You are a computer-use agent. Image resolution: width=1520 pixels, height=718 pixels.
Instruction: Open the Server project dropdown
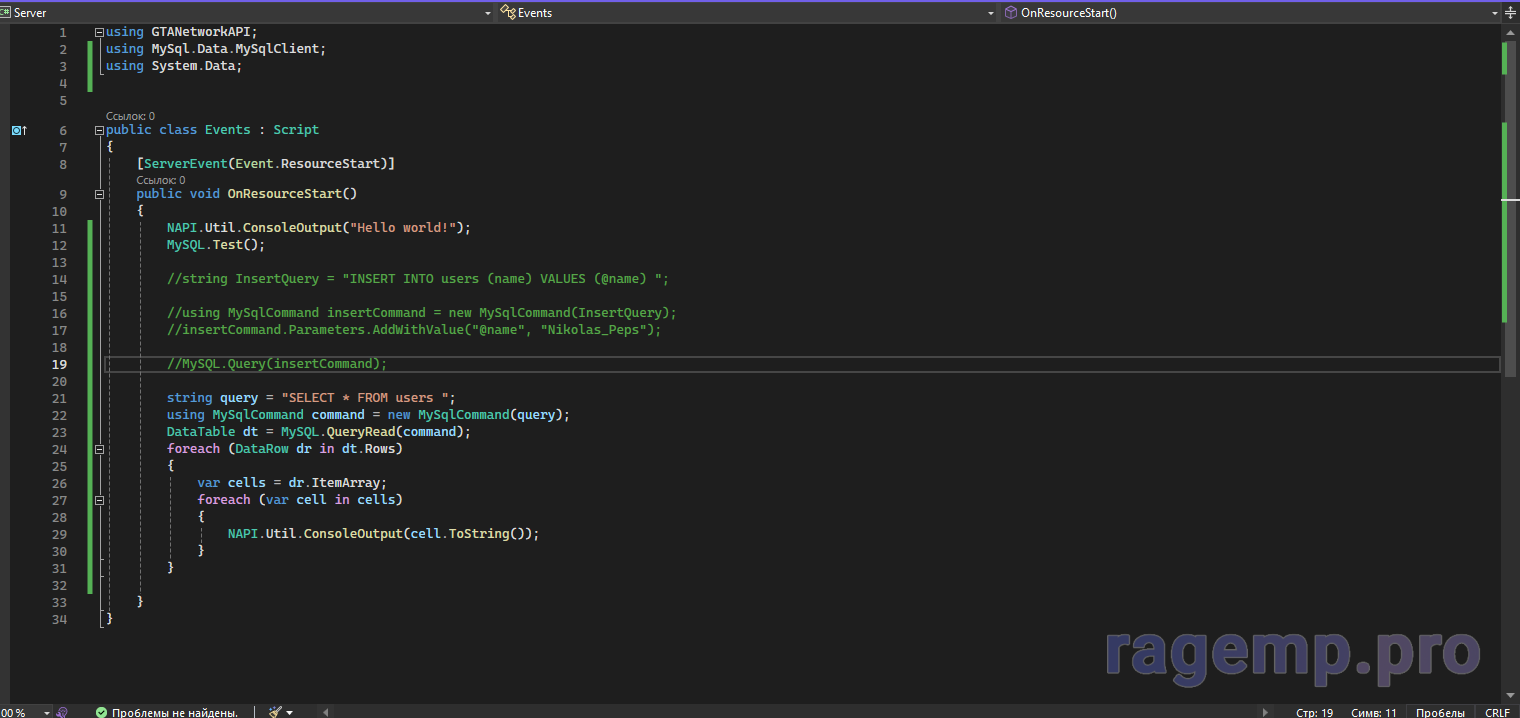pos(488,13)
